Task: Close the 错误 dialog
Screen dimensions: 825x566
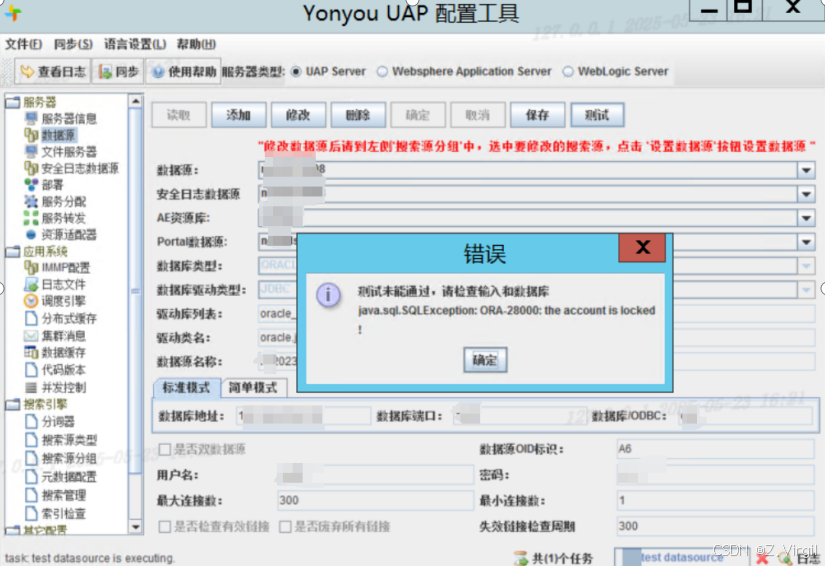Action: tap(642, 248)
